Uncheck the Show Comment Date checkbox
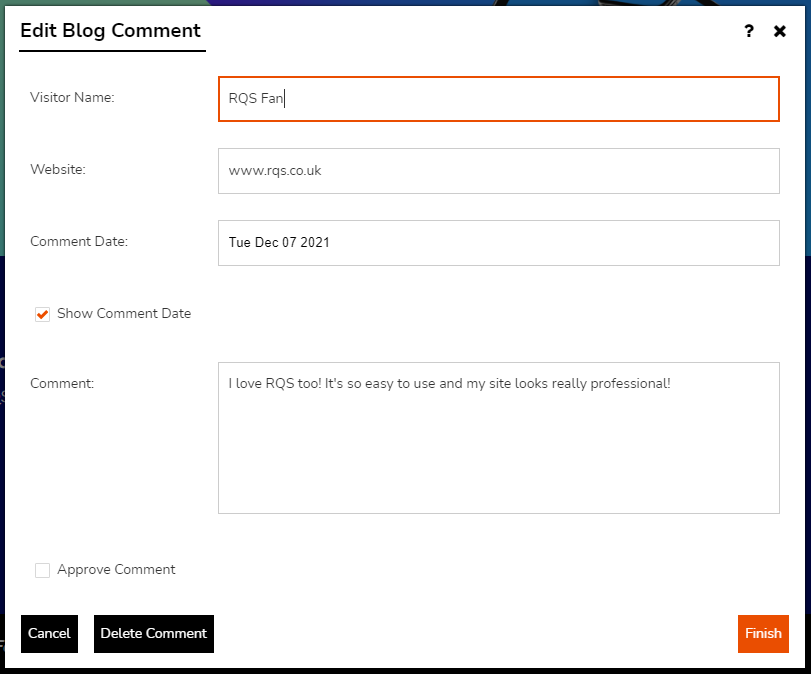The width and height of the screenshot is (811, 674). tap(42, 313)
